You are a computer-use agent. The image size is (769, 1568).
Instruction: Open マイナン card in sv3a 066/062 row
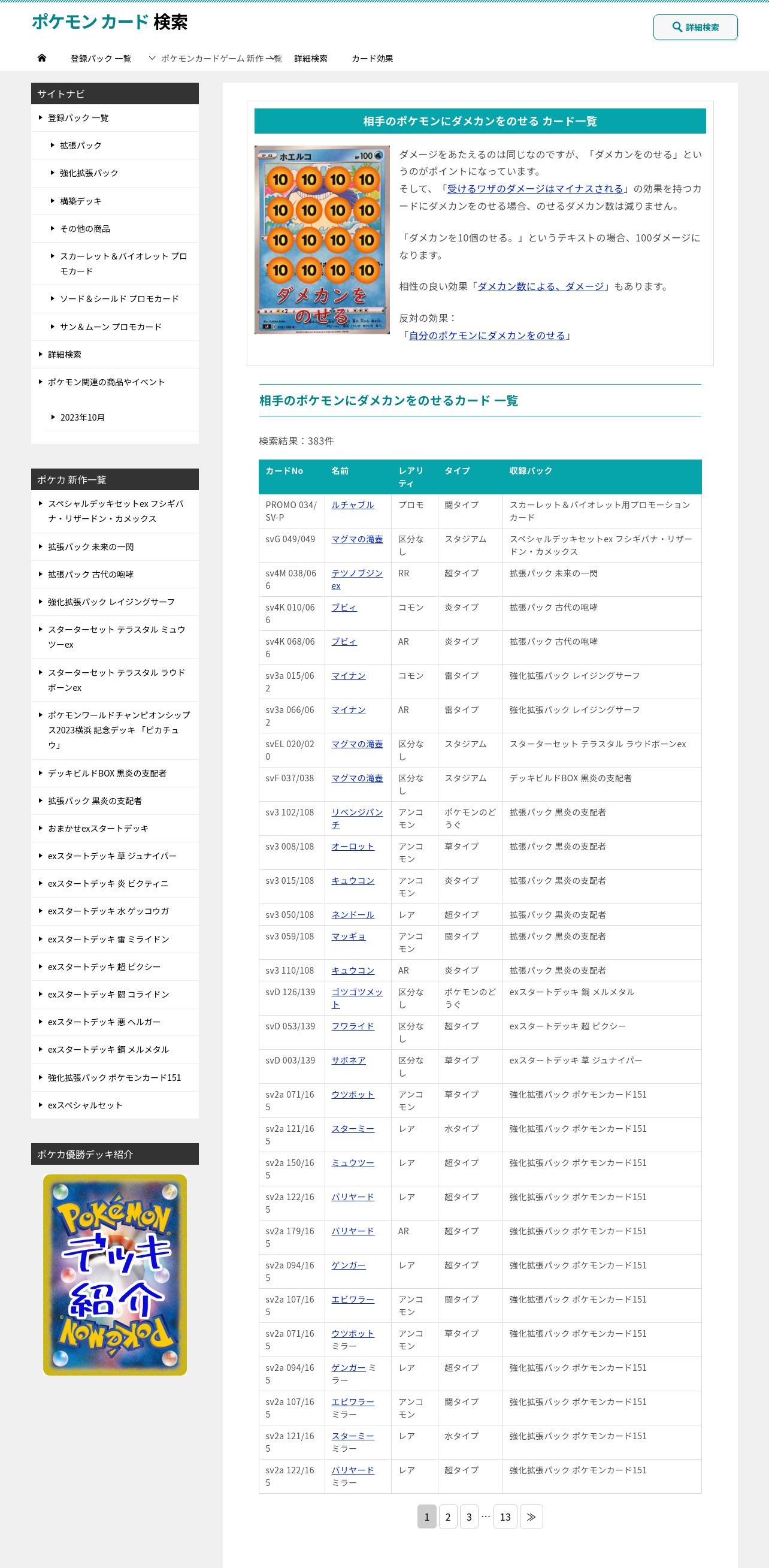point(349,710)
